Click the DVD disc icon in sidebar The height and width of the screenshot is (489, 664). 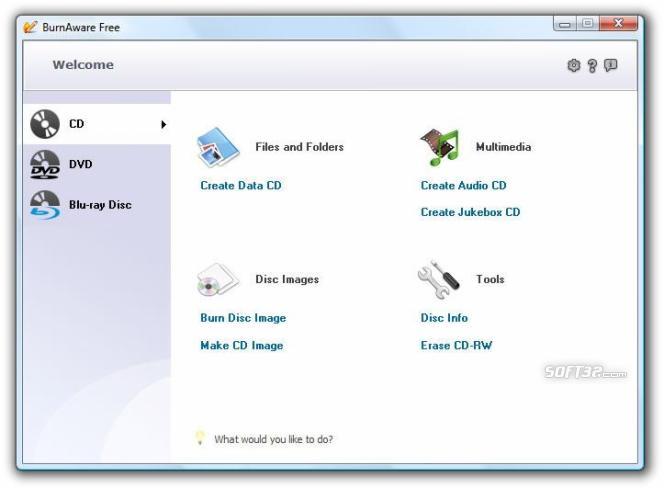pos(45,164)
